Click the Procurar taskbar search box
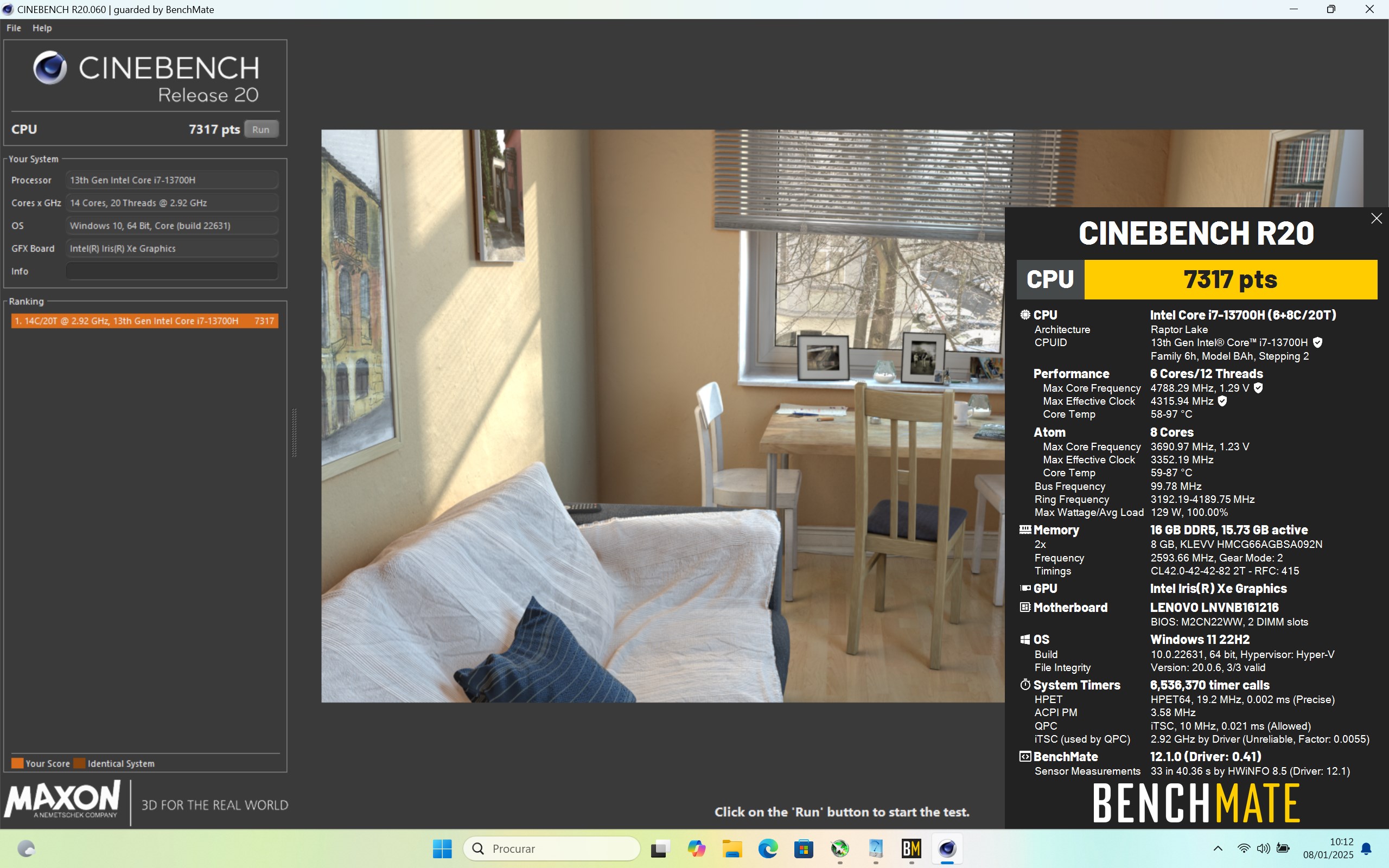Viewport: 1389px width, 868px height. (x=552, y=848)
